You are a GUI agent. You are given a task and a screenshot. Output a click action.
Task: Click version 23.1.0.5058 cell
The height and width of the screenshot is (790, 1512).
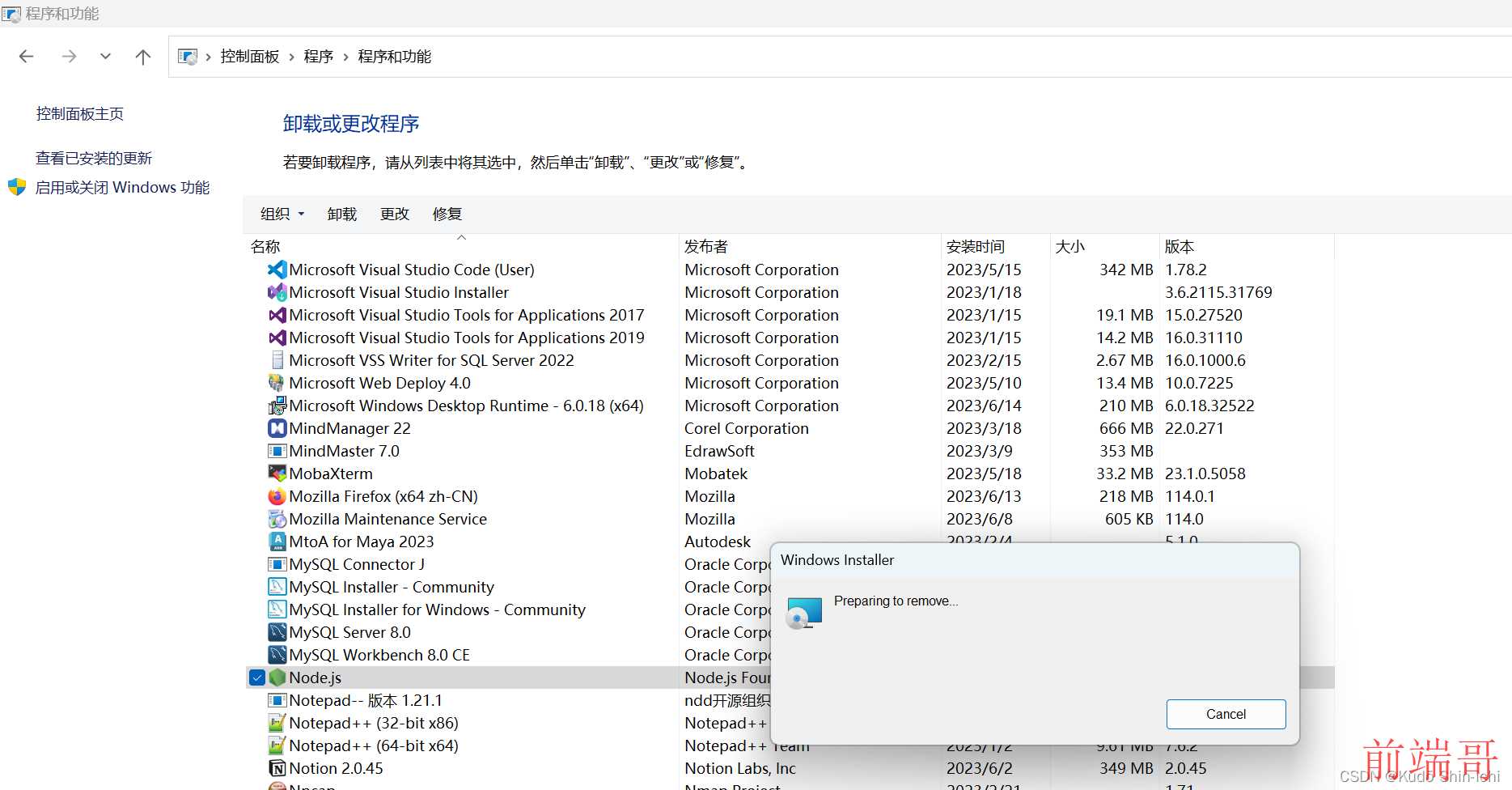[1205, 474]
